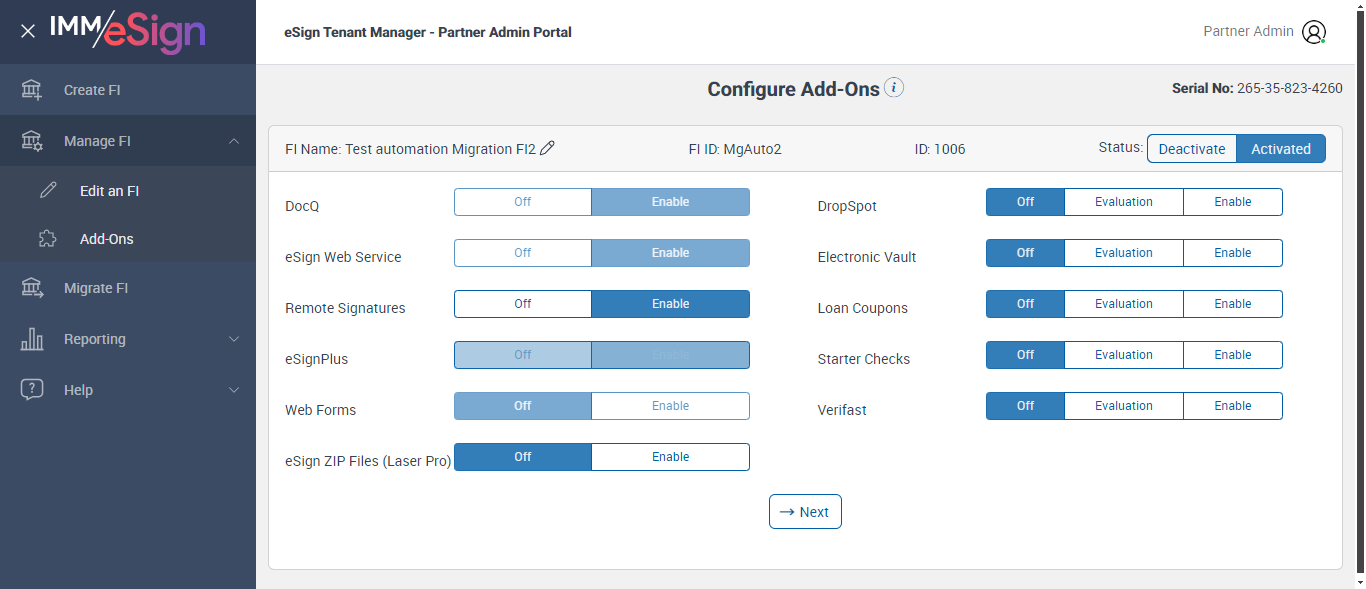Expand the Help menu chevron

pyautogui.click(x=234, y=390)
